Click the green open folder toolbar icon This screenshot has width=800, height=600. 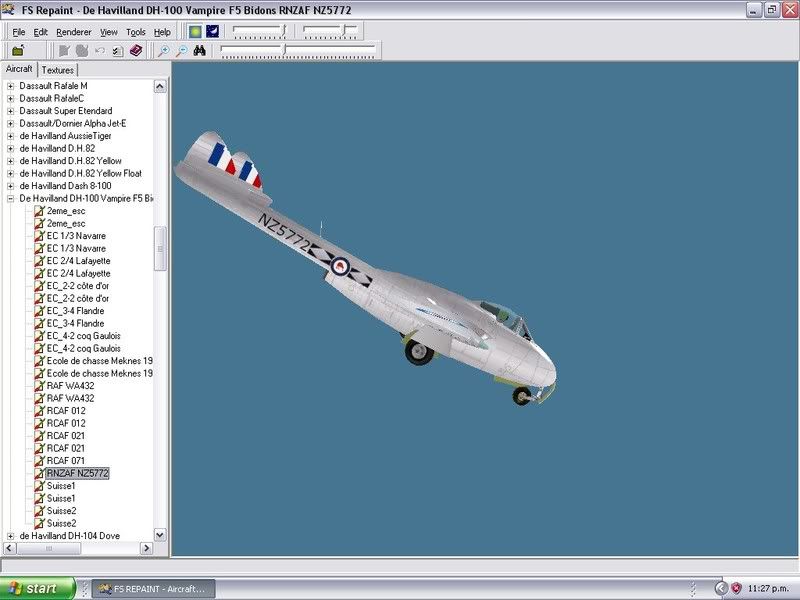click(x=18, y=50)
